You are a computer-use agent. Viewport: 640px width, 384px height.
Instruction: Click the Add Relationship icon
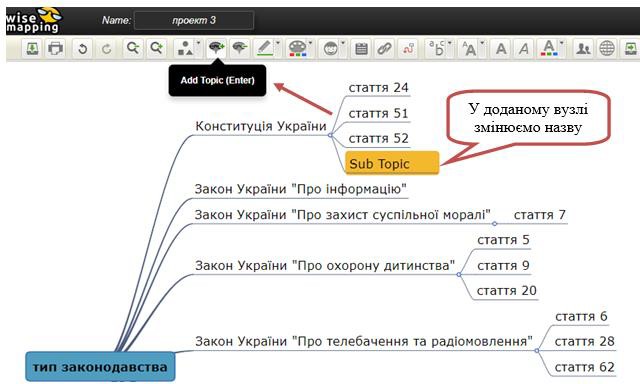click(408, 49)
